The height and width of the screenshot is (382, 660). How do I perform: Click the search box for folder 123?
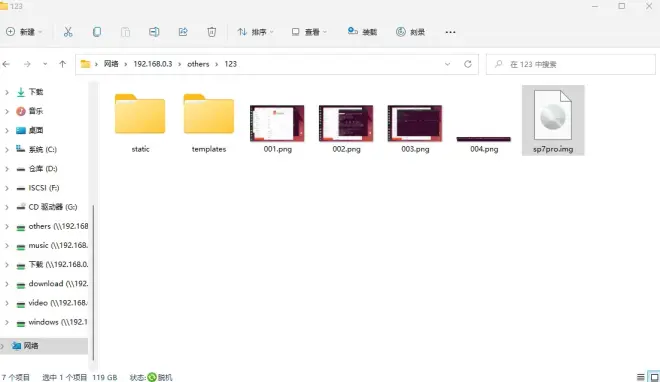point(571,64)
